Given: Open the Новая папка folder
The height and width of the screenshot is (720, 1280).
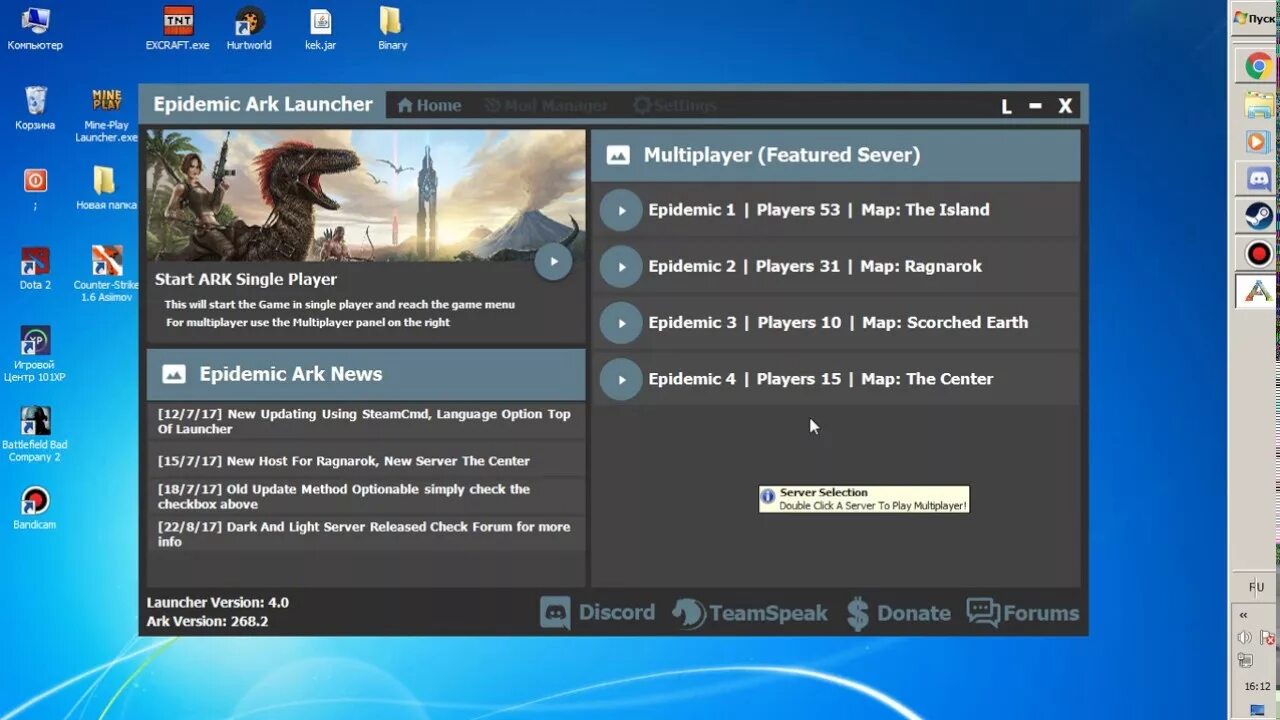Looking at the screenshot, I should (106, 188).
